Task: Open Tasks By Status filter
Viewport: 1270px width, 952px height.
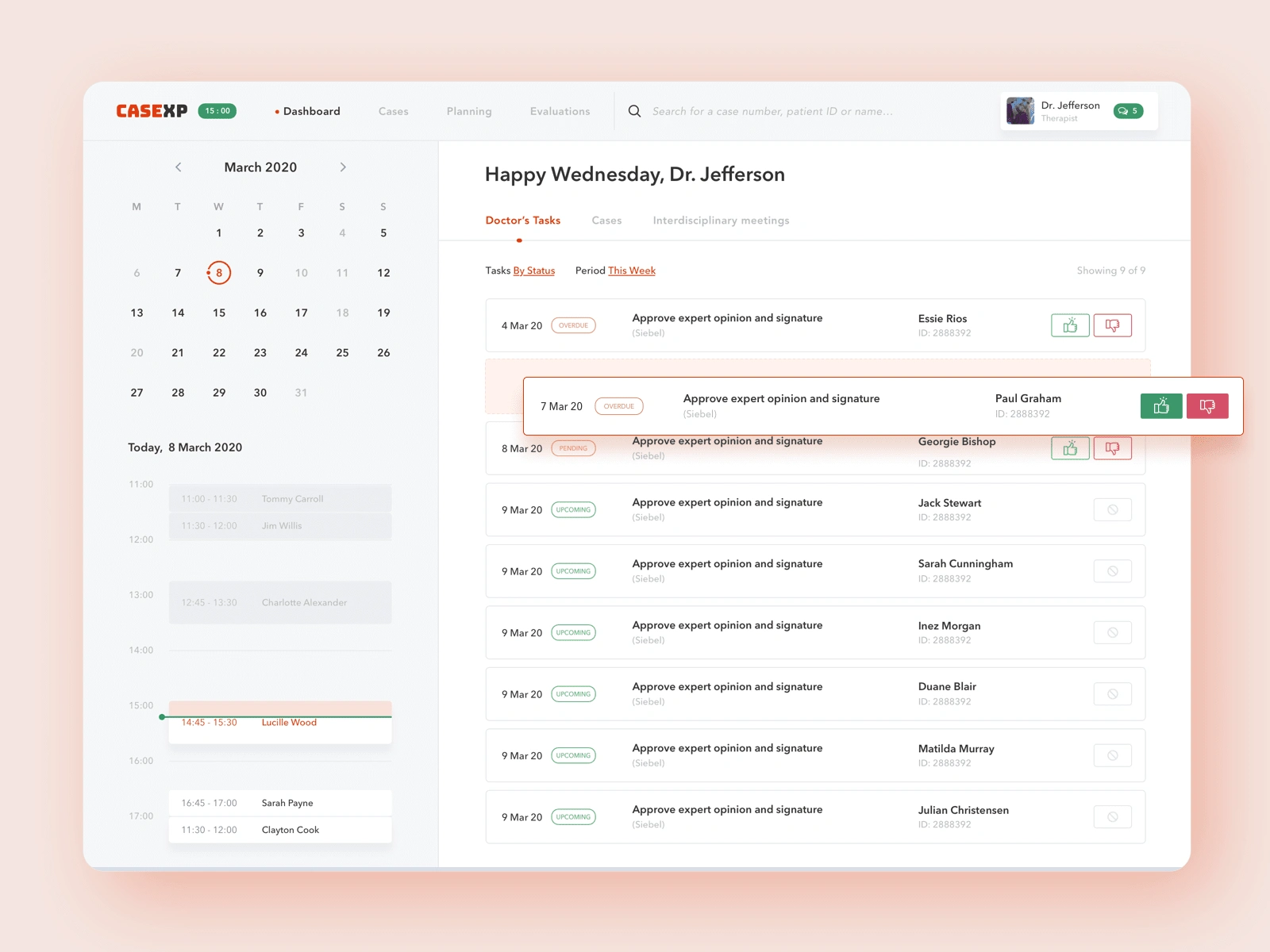Action: pos(533,271)
